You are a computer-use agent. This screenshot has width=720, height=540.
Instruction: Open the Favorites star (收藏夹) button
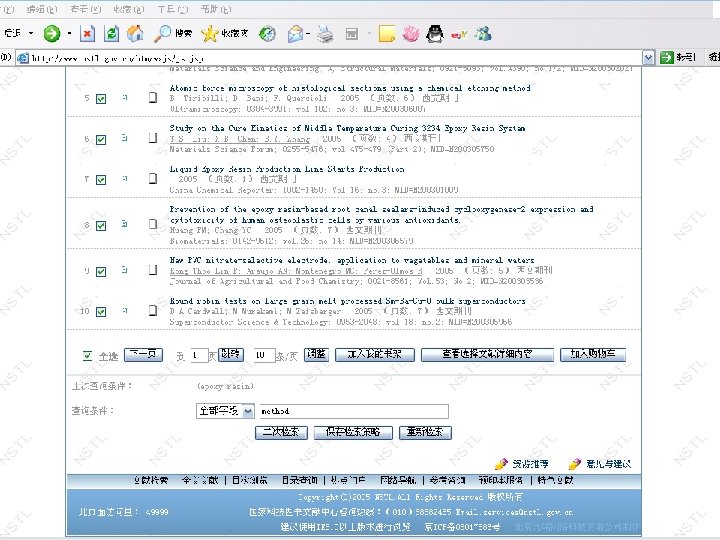(x=225, y=34)
